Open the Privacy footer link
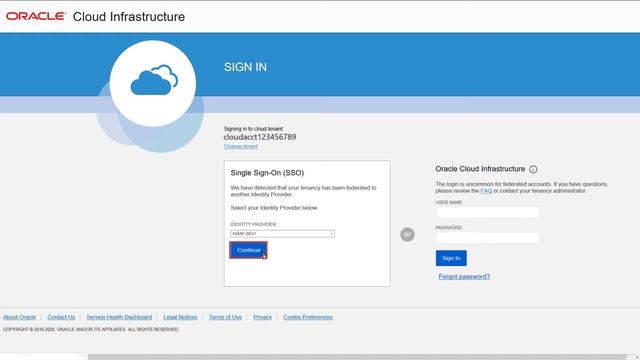640x360 pixels. [262, 317]
